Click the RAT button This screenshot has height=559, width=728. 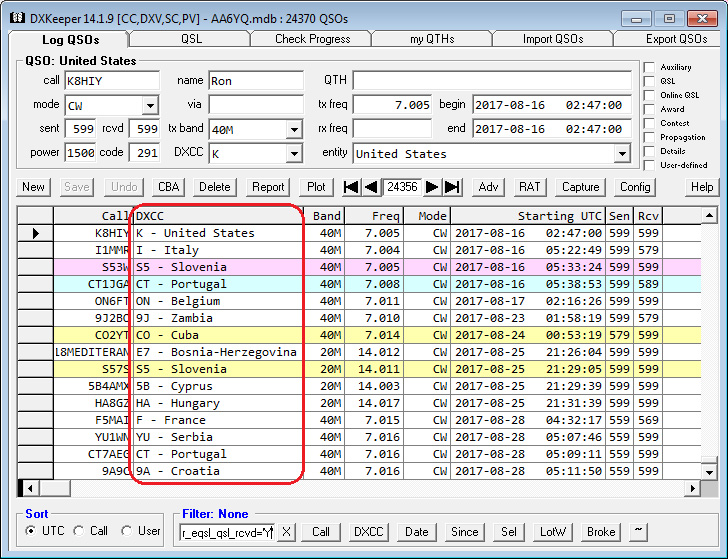(530, 187)
